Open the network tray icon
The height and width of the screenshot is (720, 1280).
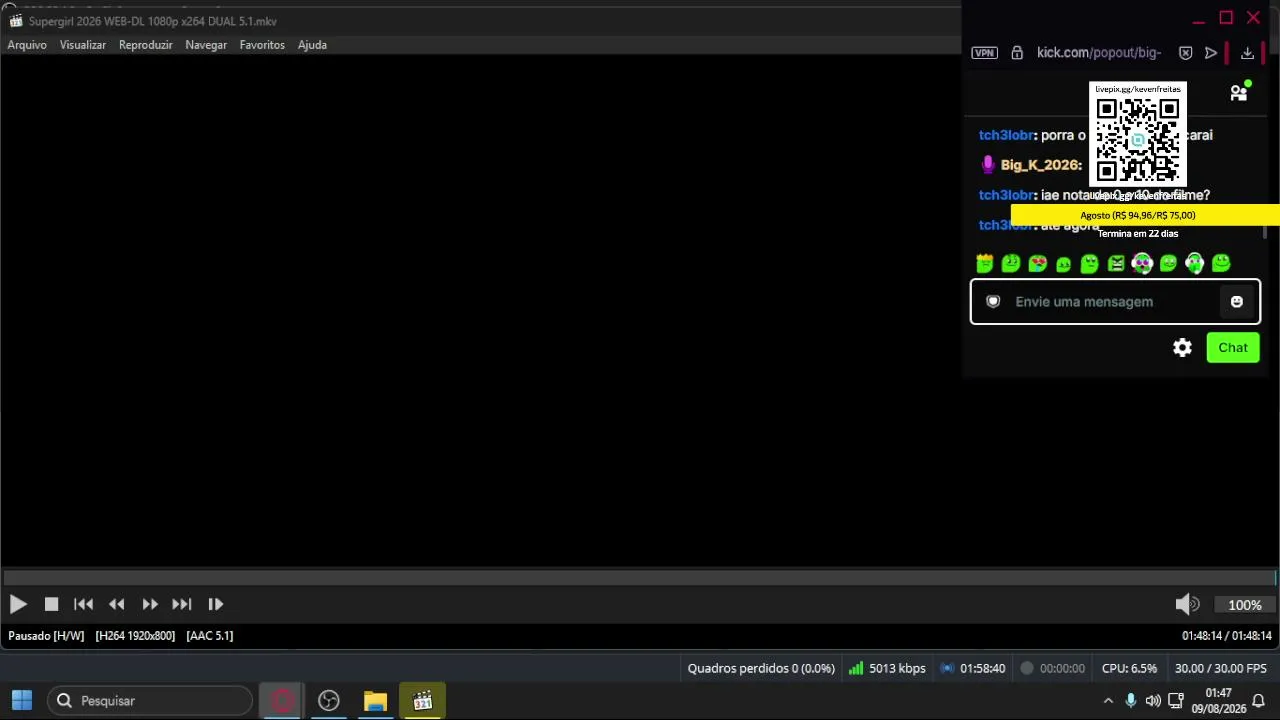click(x=1176, y=701)
